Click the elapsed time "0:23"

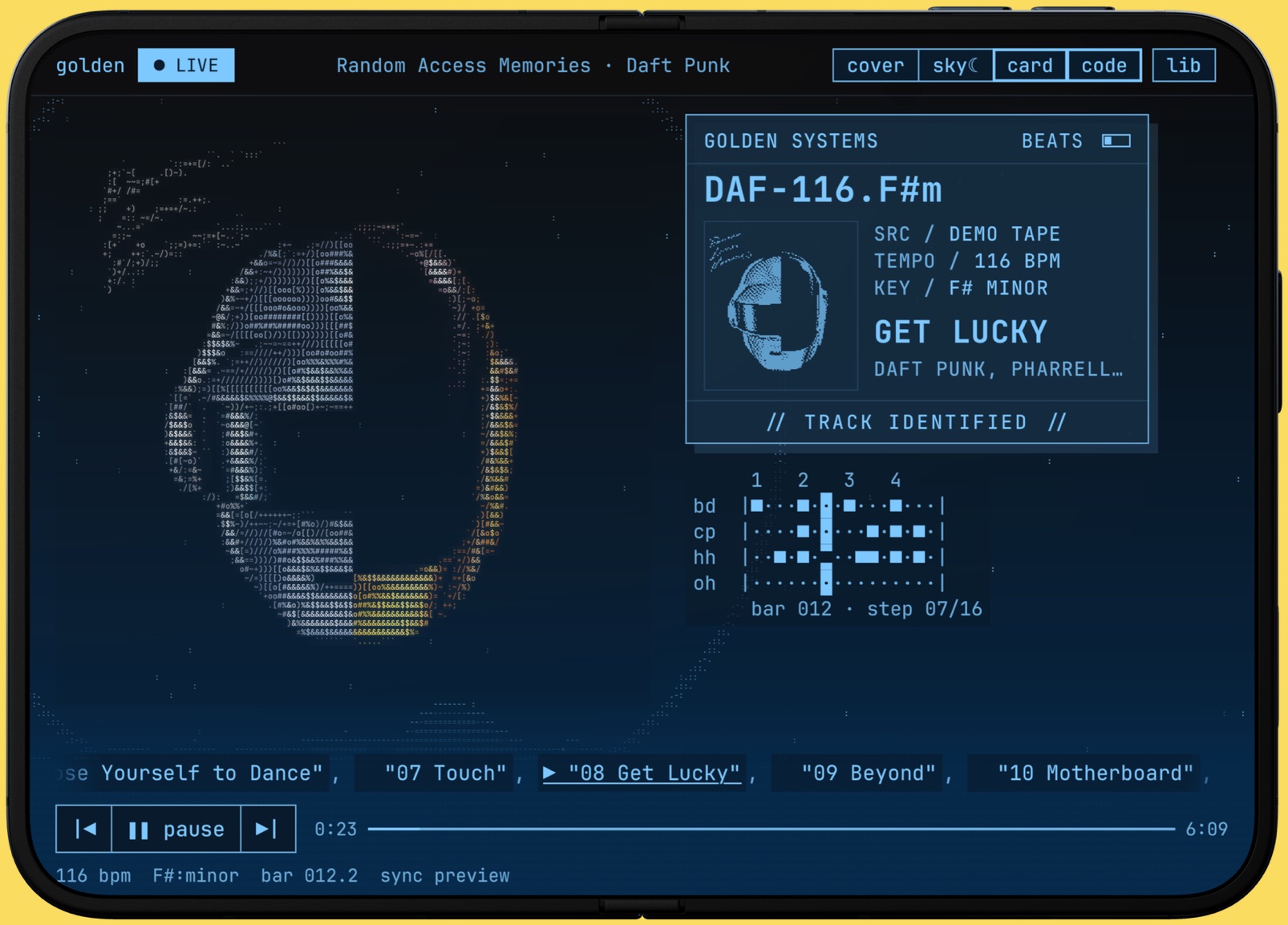(335, 829)
